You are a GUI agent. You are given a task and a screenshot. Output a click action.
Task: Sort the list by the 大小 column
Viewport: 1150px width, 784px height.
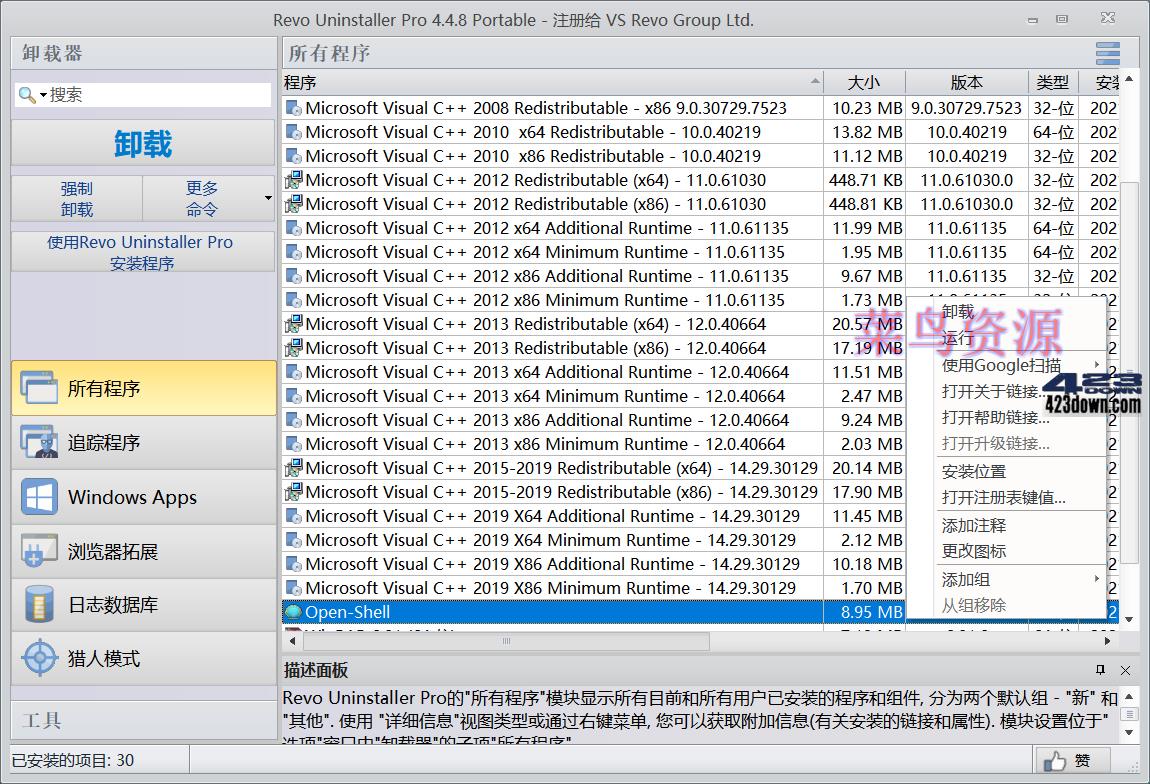point(864,82)
